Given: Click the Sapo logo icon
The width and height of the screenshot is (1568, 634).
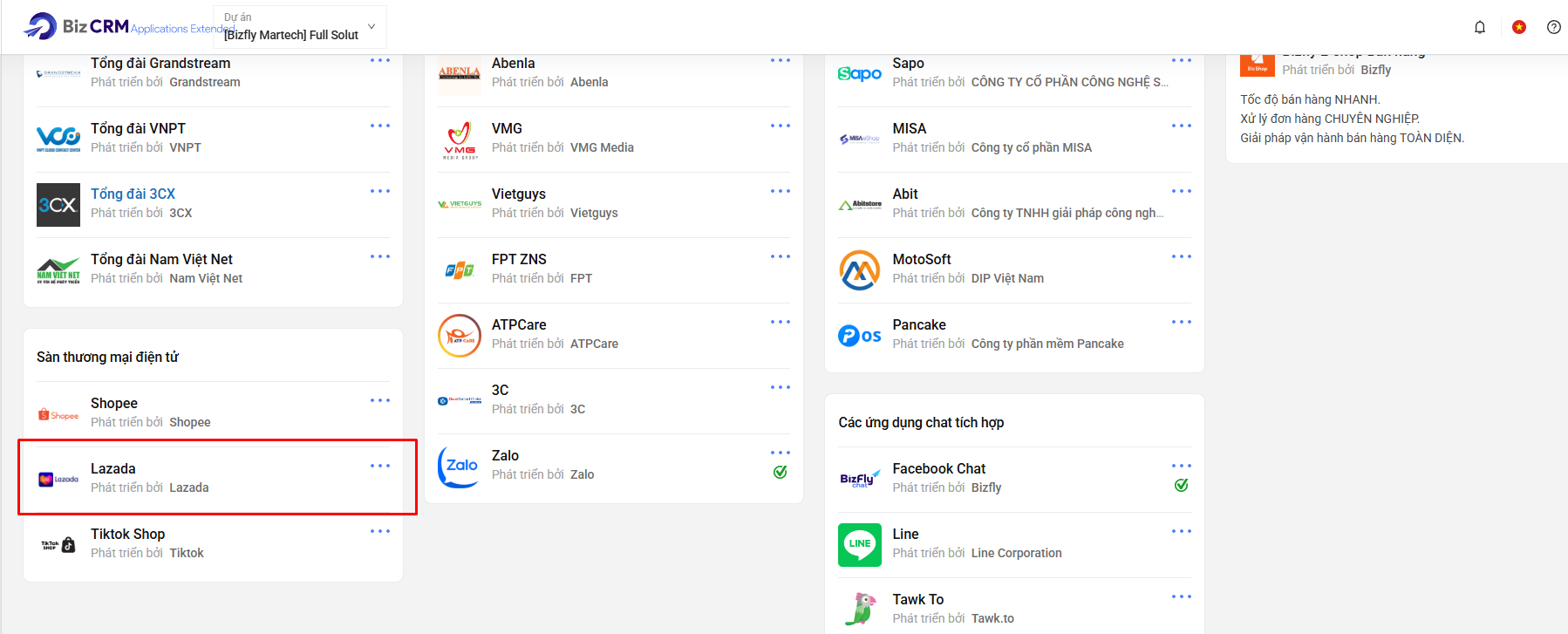Looking at the screenshot, I should [x=860, y=74].
